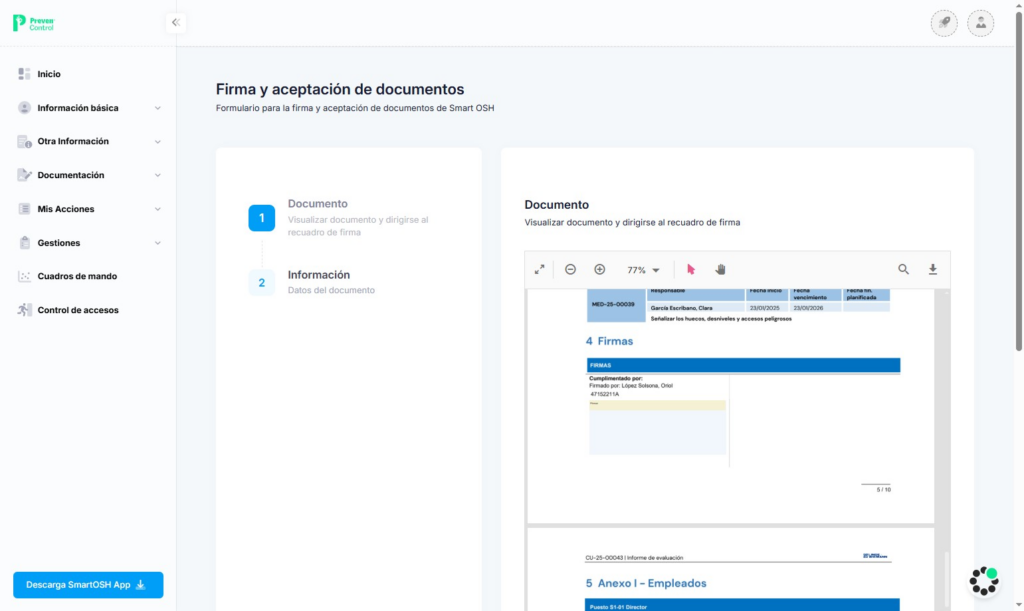Click the Control de accesos running icon
Screen dimensions: 1024x611
(24, 310)
